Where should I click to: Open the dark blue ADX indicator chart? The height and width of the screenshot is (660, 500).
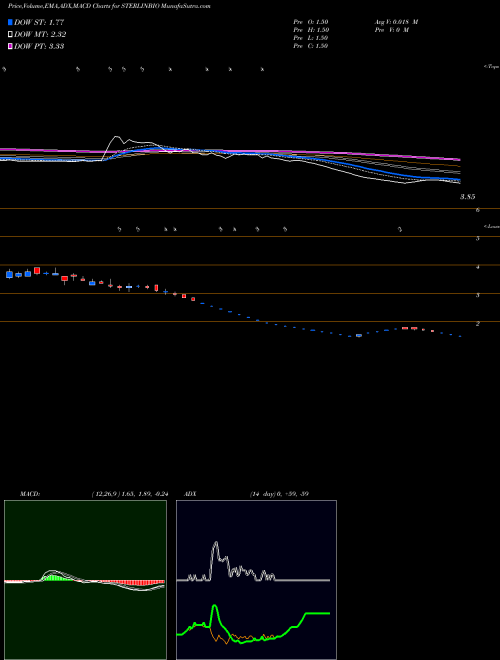(x=256, y=580)
